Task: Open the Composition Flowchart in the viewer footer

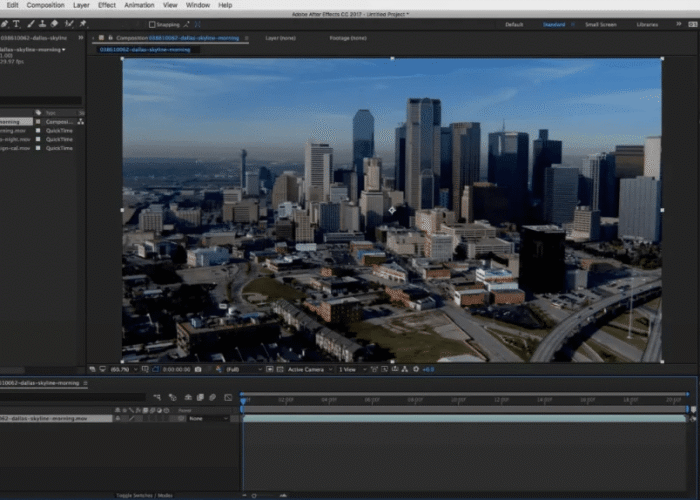Action: click(x=405, y=369)
